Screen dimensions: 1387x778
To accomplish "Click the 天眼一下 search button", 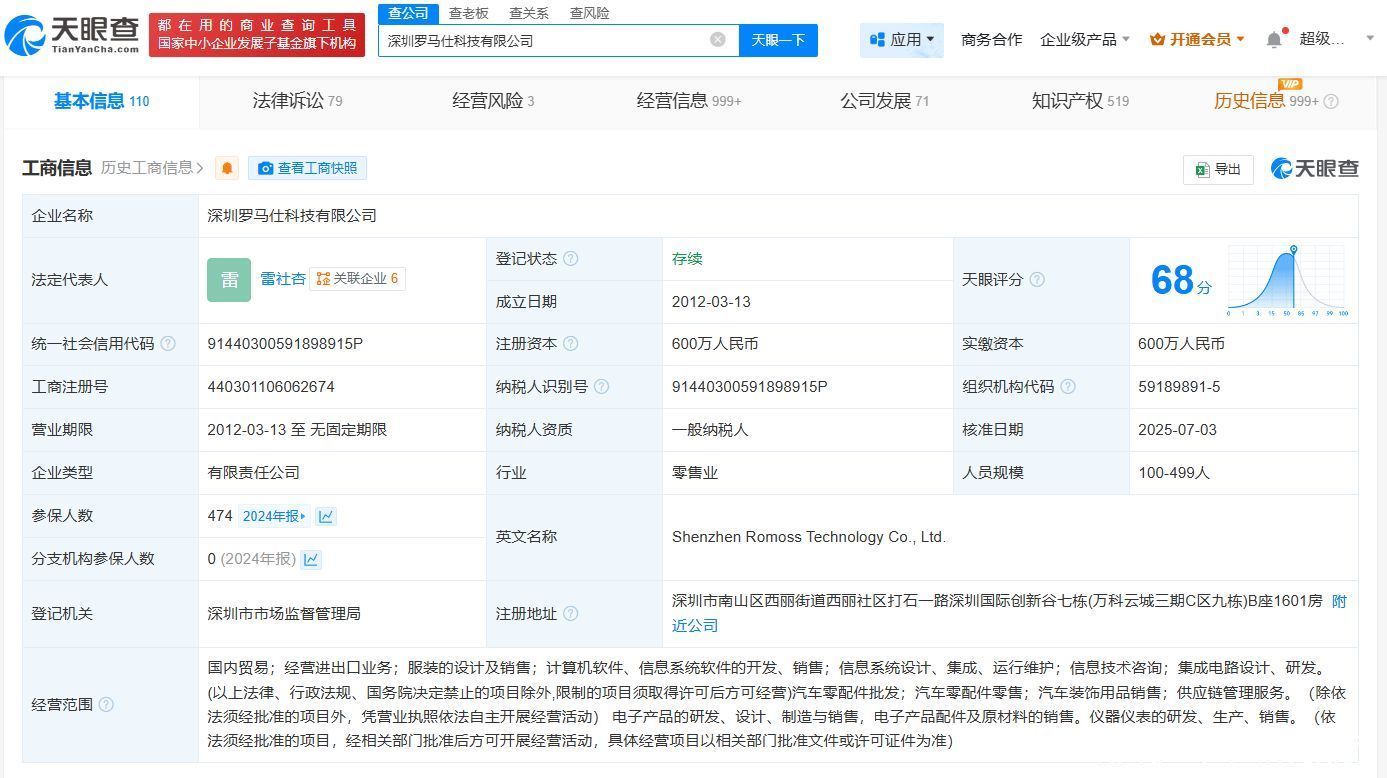I will pos(778,40).
